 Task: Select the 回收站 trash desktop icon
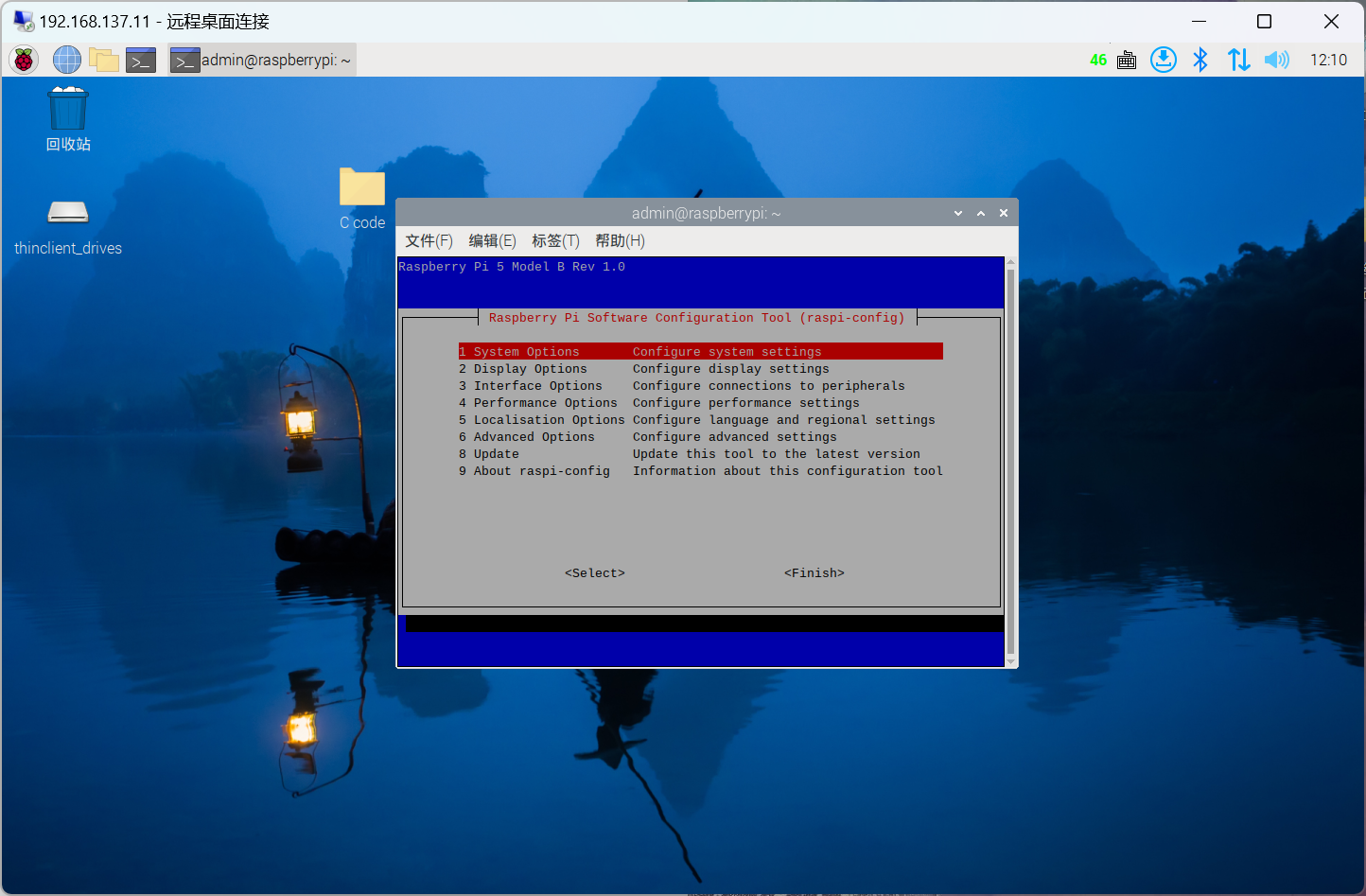coord(68,119)
